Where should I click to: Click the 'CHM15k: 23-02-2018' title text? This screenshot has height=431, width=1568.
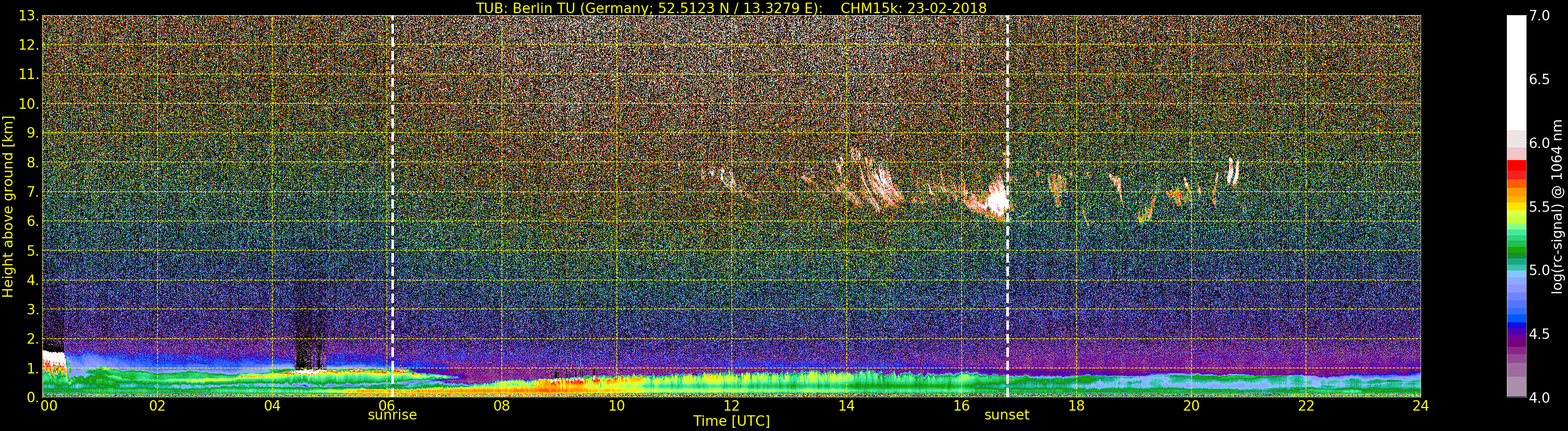tap(913, 8)
